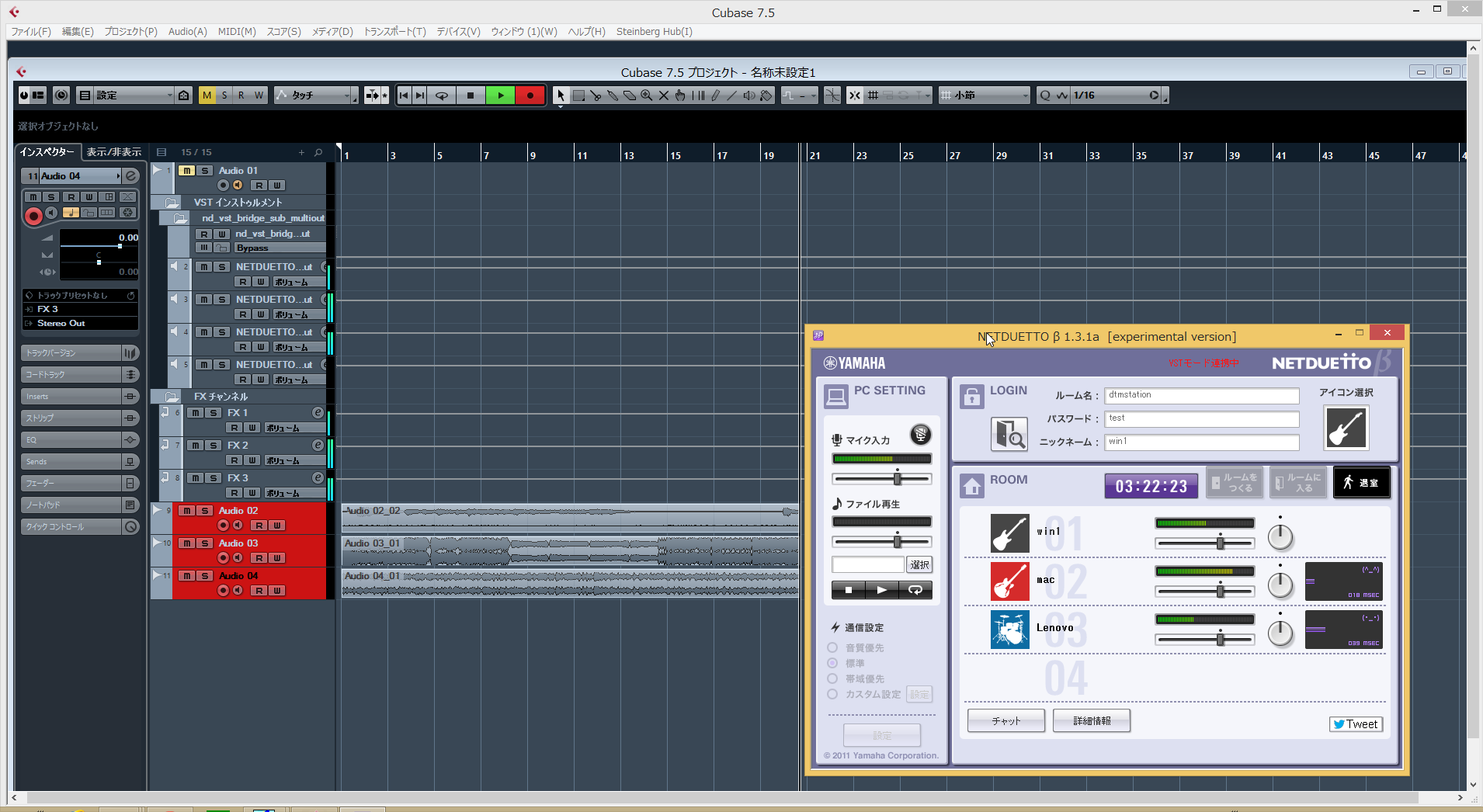1483x812 pixels.
Task: Click record enable on inspector Audio 04
Action: (33, 216)
